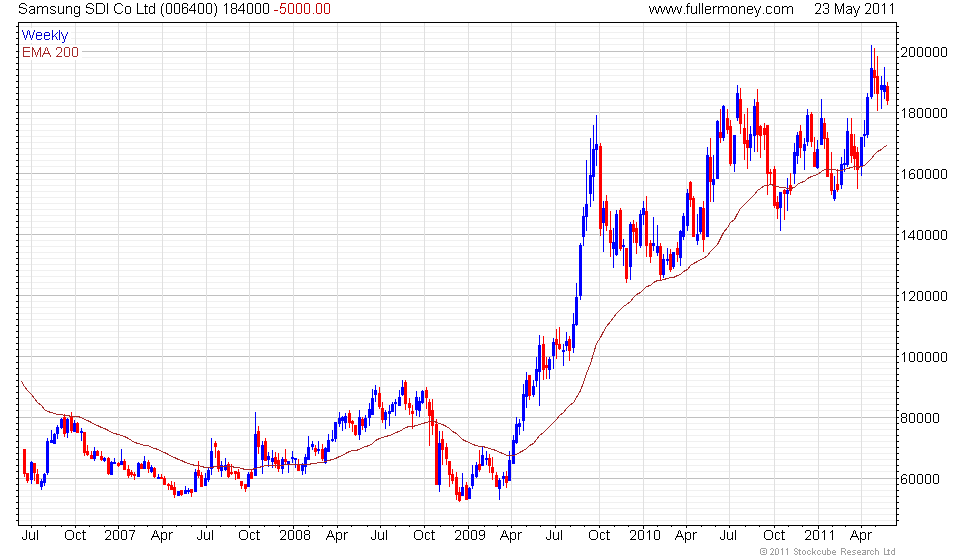Image resolution: width=980 pixels, height=560 pixels.
Task: Click the 2007 year label on axis
Action: (x=120, y=536)
